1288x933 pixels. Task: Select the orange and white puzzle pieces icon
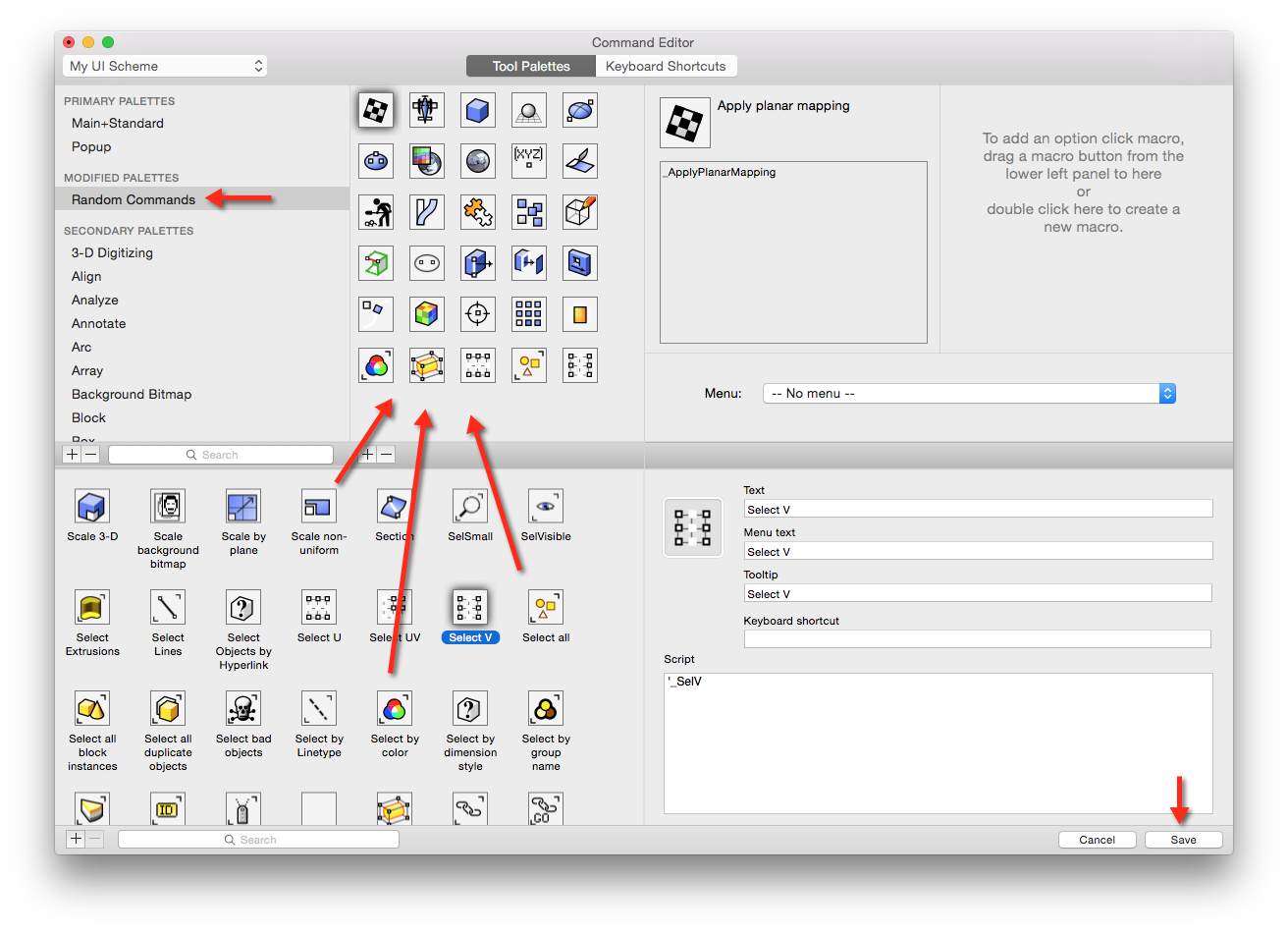[478, 212]
